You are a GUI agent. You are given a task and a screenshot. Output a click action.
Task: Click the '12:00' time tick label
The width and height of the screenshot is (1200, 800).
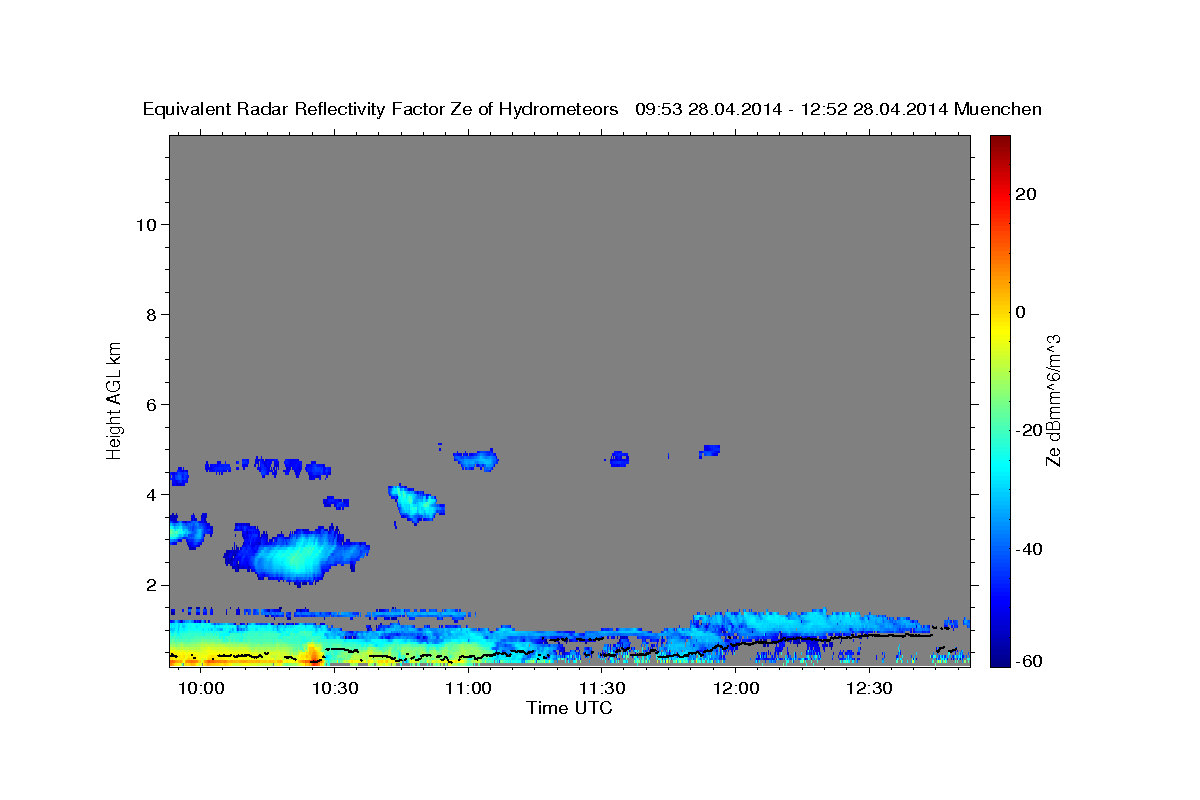pyautogui.click(x=736, y=688)
